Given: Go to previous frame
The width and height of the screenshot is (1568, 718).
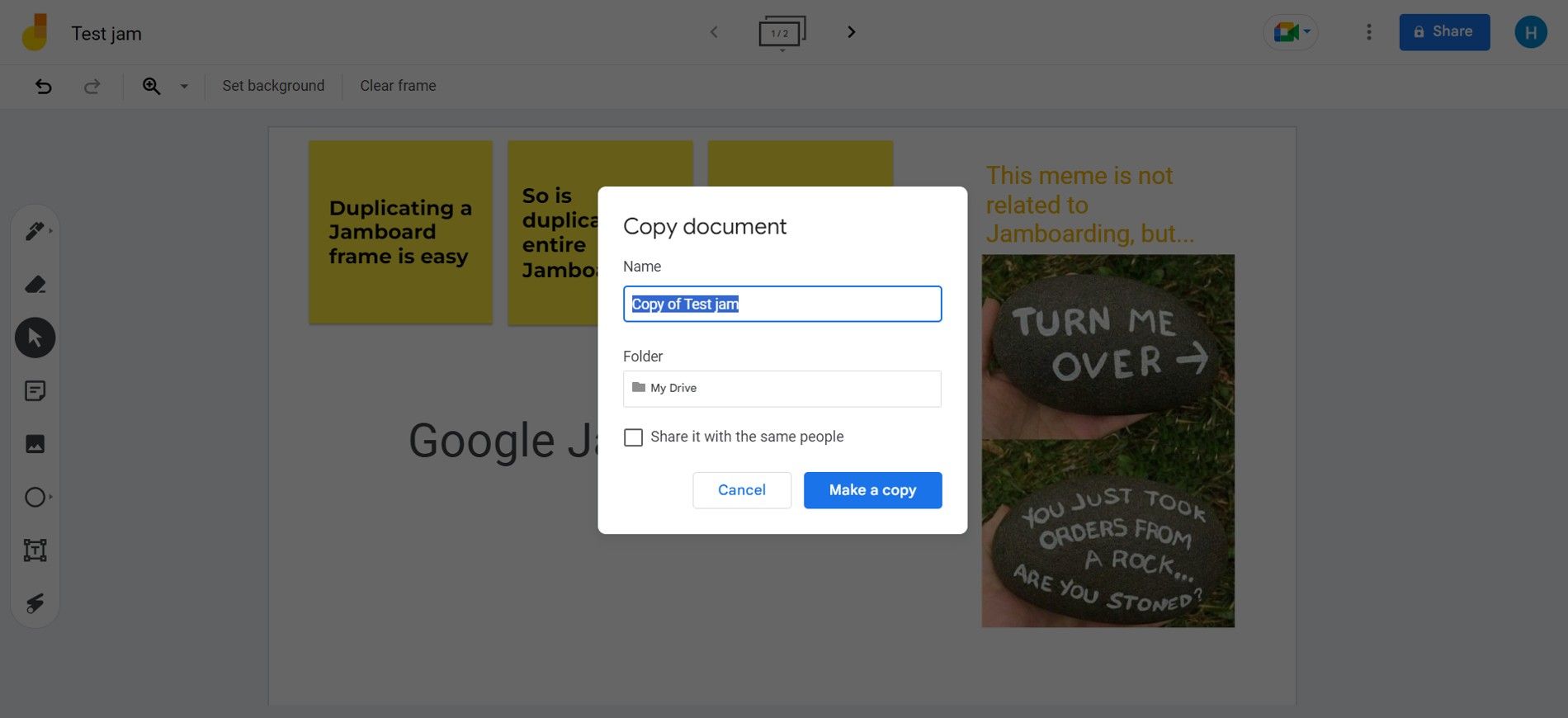Looking at the screenshot, I should pos(714,32).
